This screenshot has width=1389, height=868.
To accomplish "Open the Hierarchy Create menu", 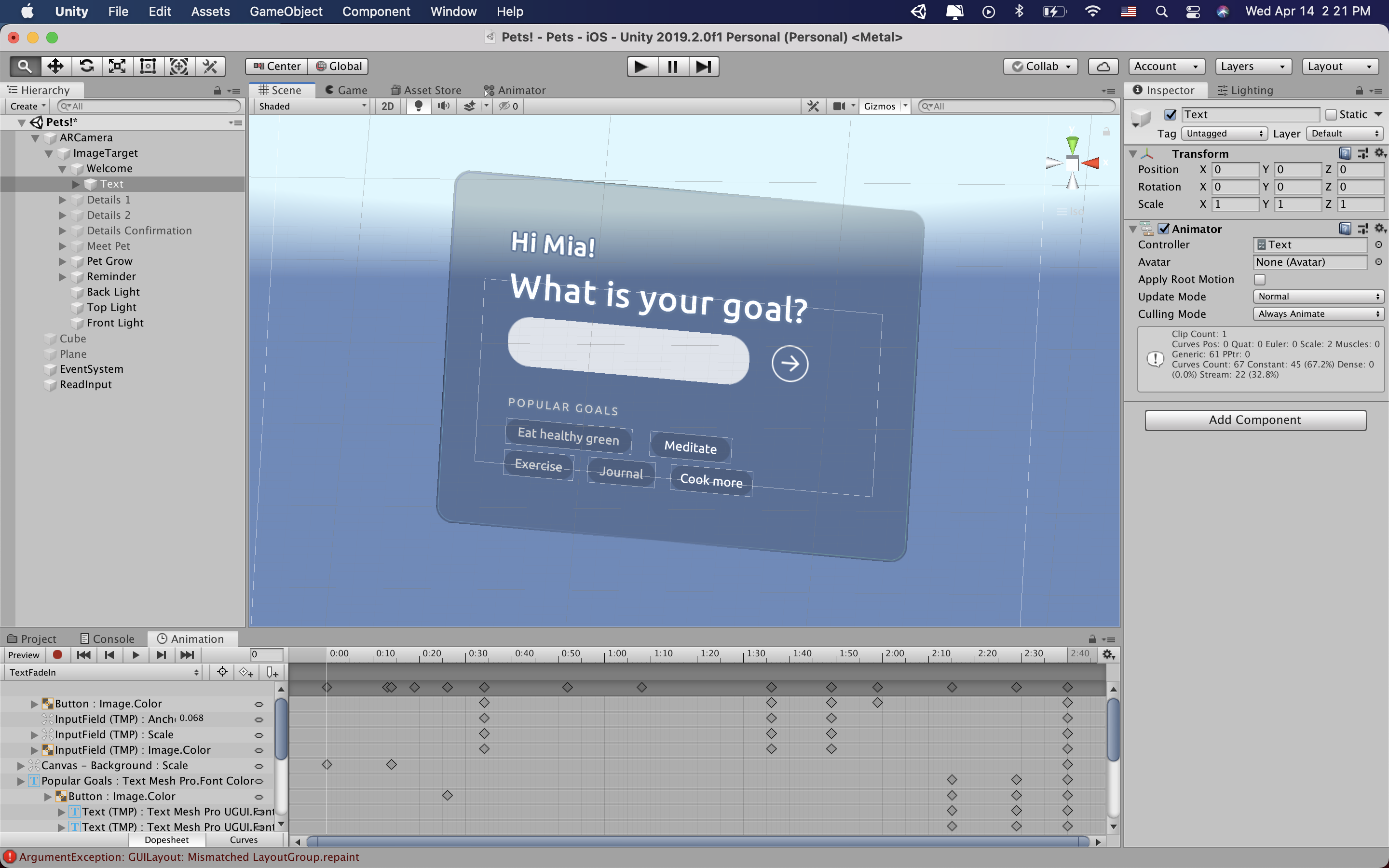I will 27,106.
